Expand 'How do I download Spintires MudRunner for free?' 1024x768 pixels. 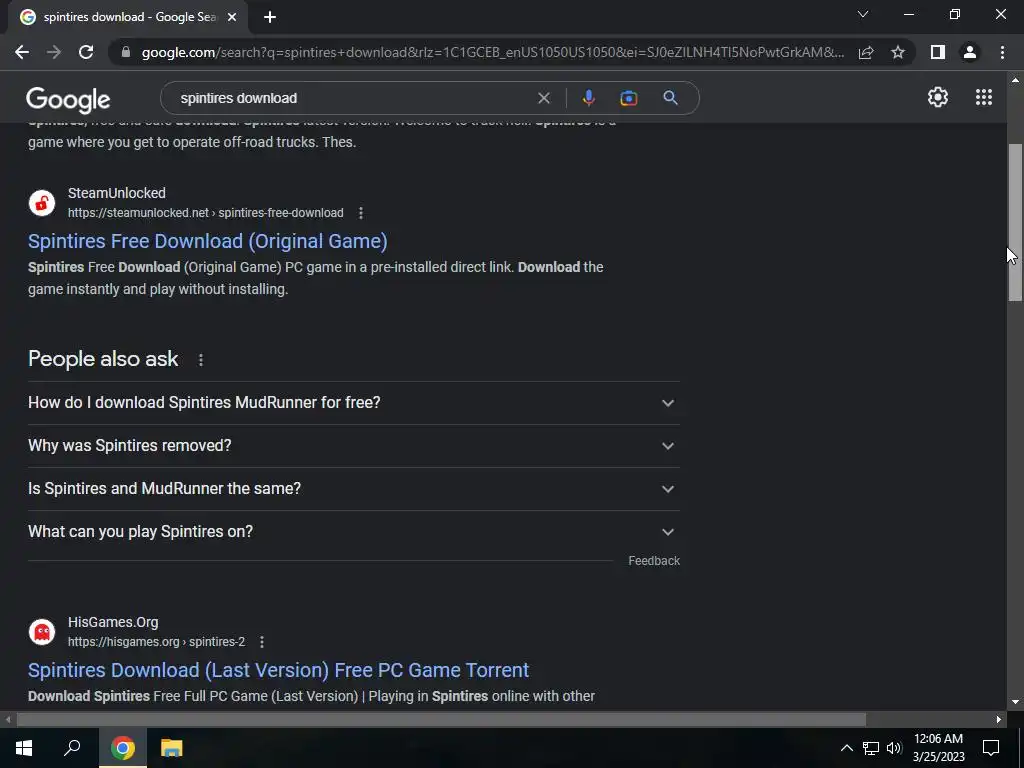coord(354,403)
